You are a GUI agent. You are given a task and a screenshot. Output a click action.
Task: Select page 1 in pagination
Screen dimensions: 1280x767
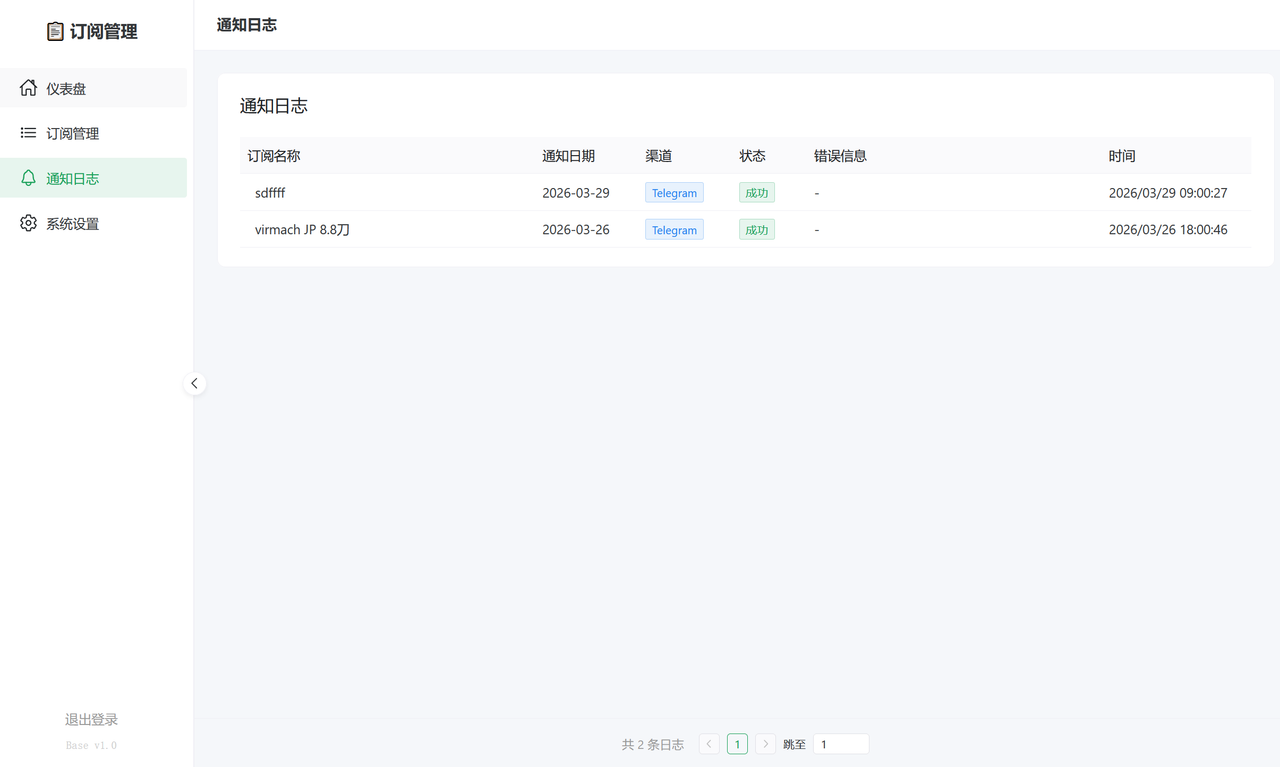click(x=737, y=744)
